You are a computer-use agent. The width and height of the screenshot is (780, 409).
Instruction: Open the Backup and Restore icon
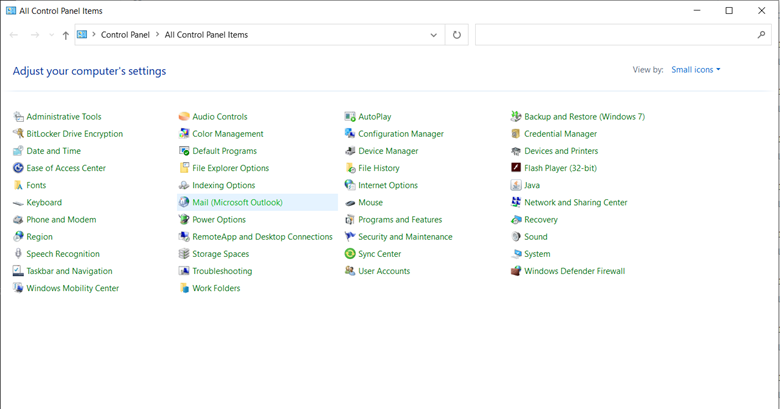516,117
